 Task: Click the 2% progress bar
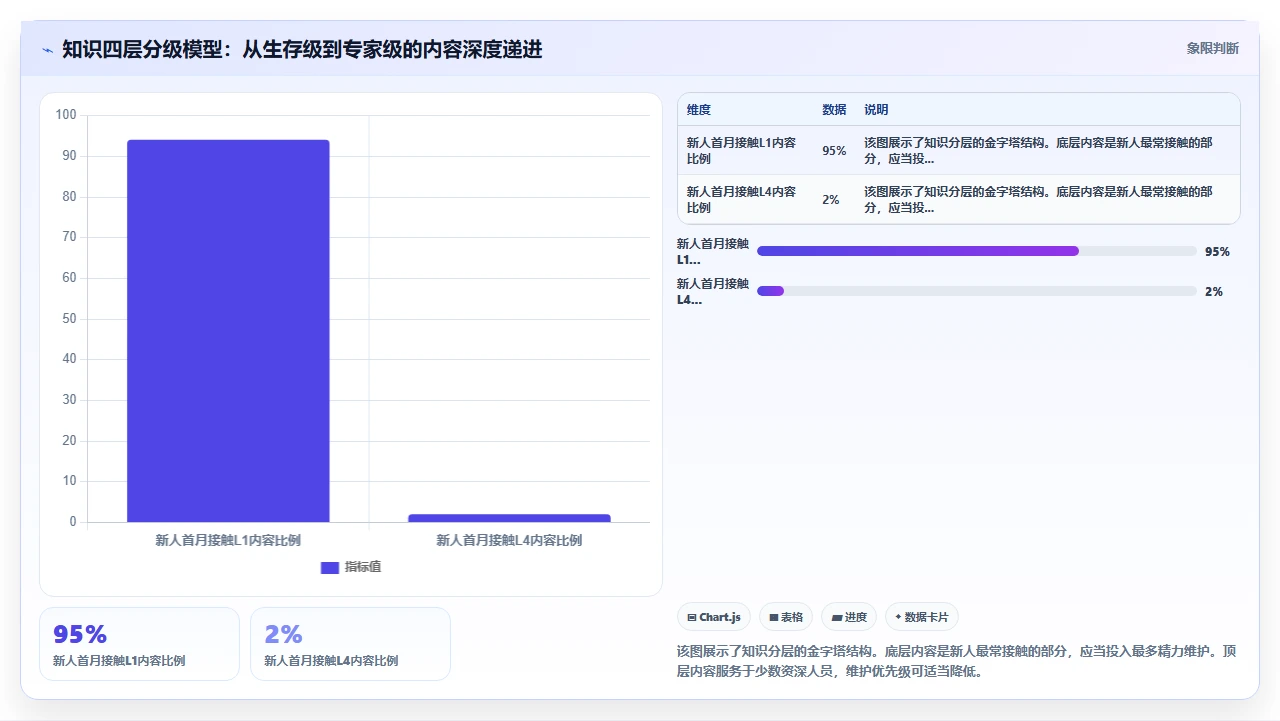tap(976, 291)
